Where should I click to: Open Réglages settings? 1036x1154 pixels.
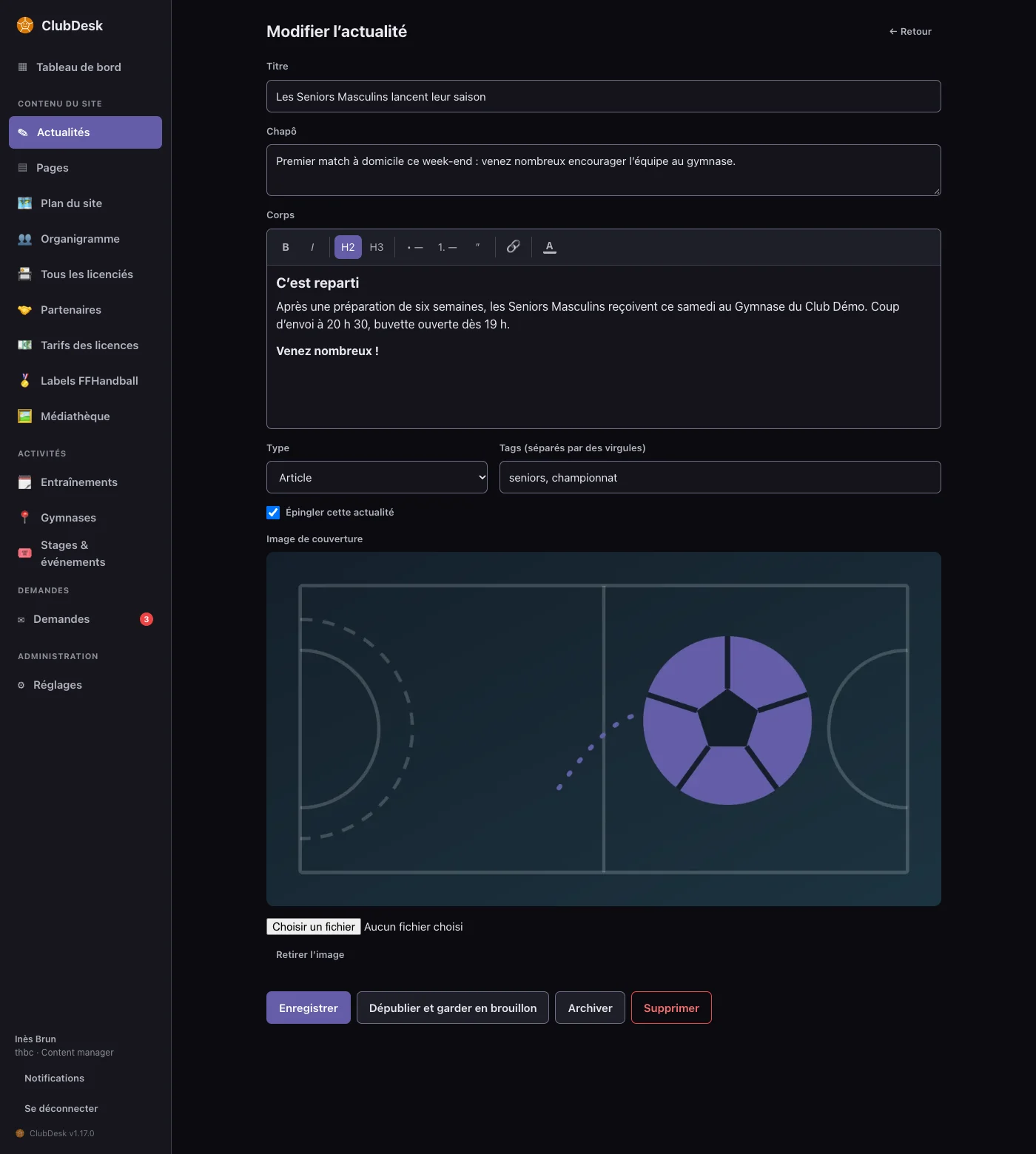[86, 685]
